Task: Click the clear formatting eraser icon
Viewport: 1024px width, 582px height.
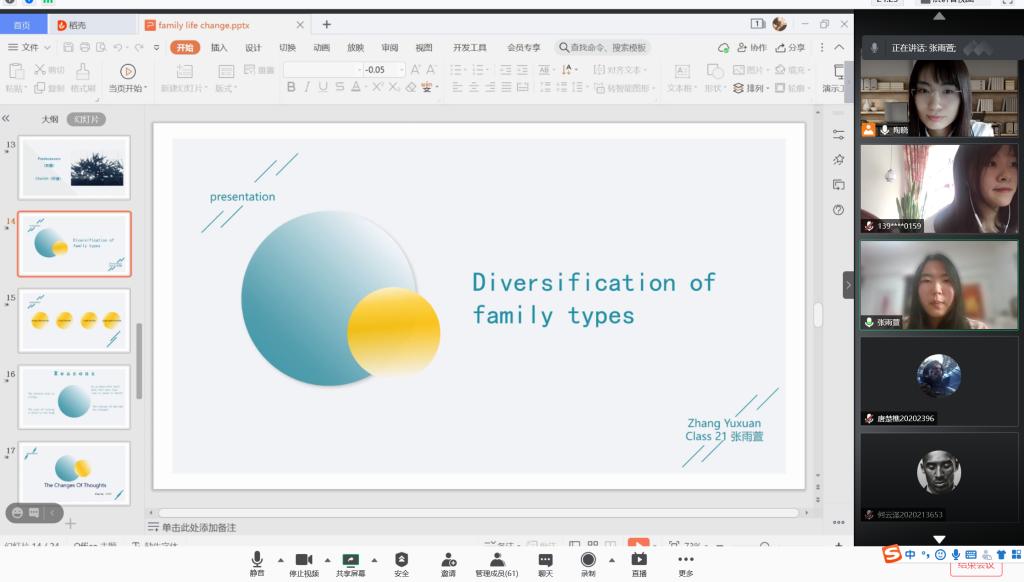Action: 410,87
